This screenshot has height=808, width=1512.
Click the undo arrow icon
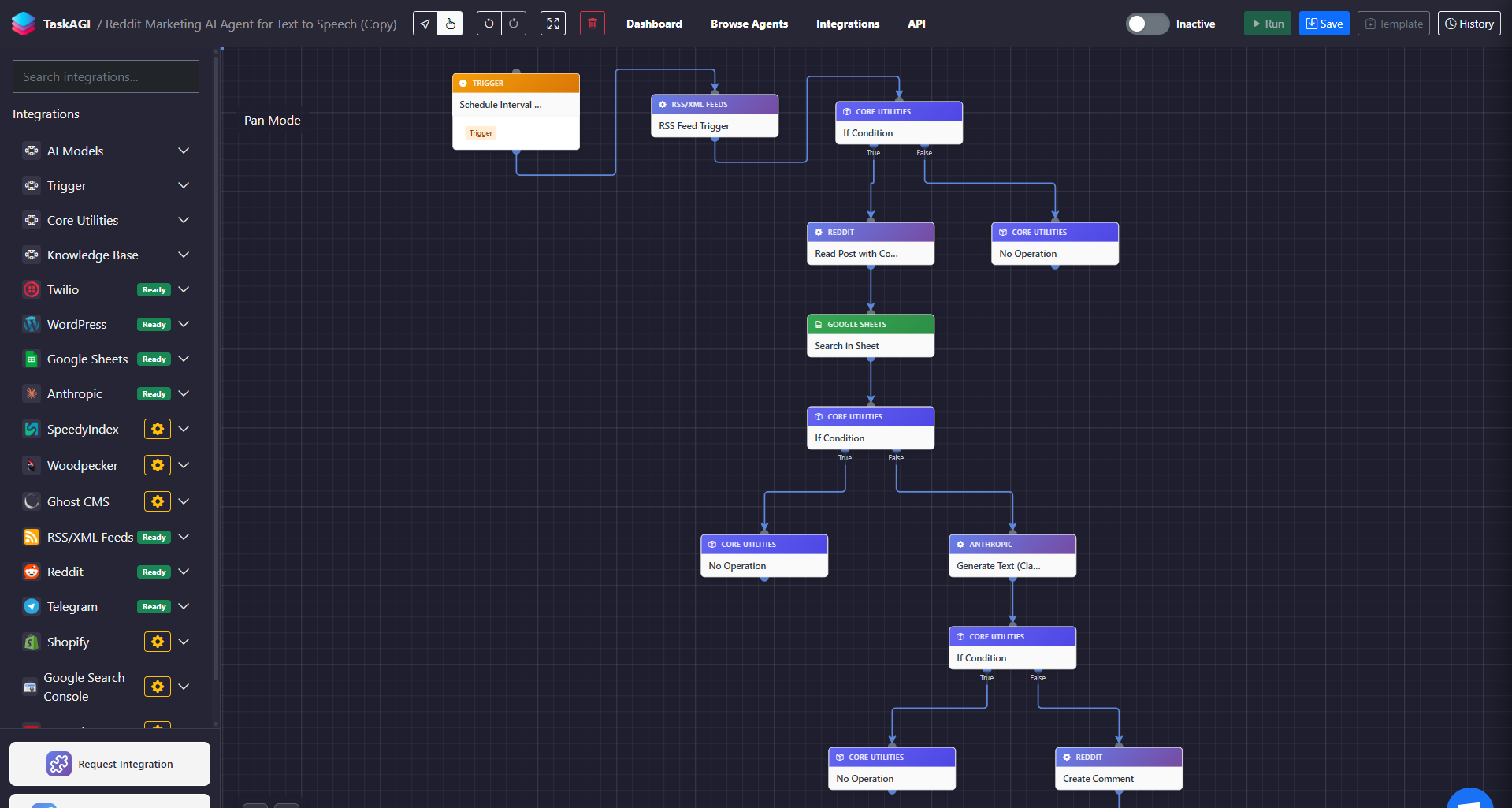coord(489,24)
